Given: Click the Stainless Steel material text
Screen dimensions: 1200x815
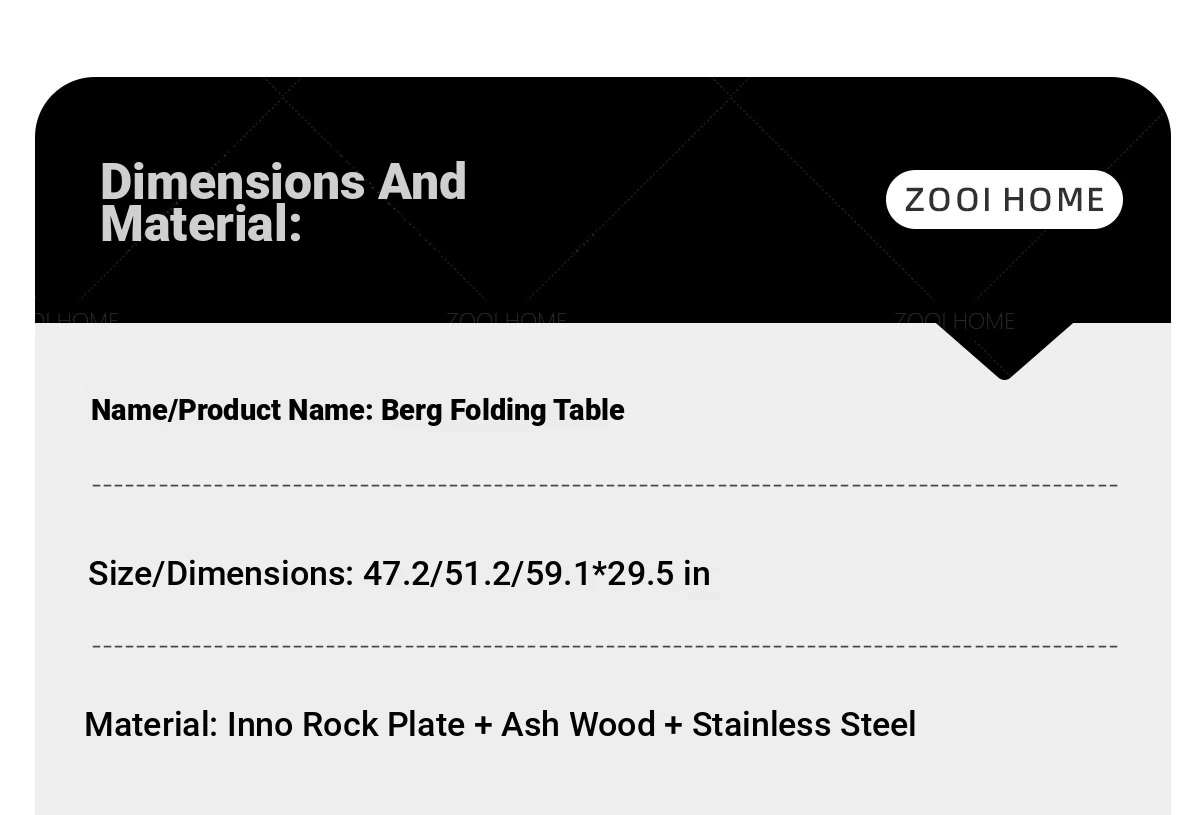Looking at the screenshot, I should click(804, 724).
